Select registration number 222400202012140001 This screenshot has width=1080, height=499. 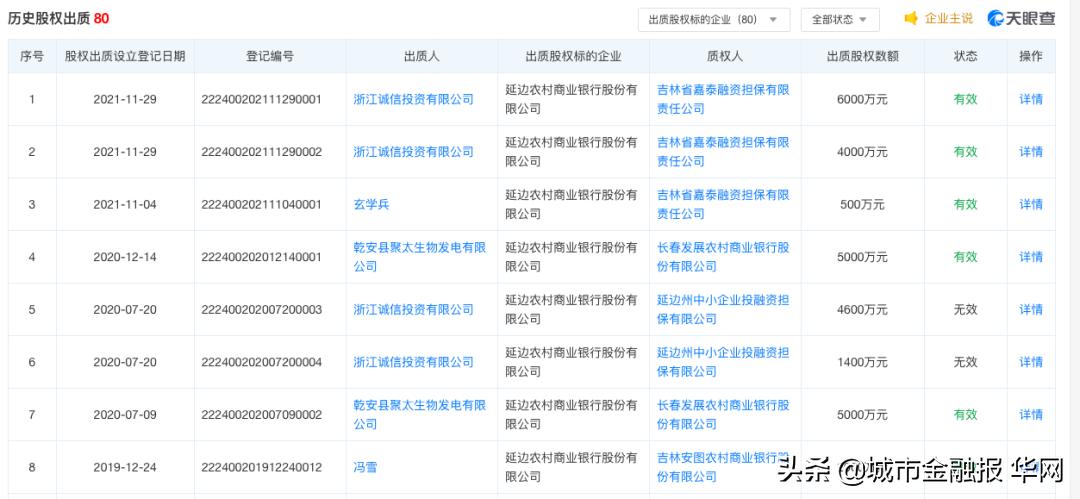pos(262,257)
